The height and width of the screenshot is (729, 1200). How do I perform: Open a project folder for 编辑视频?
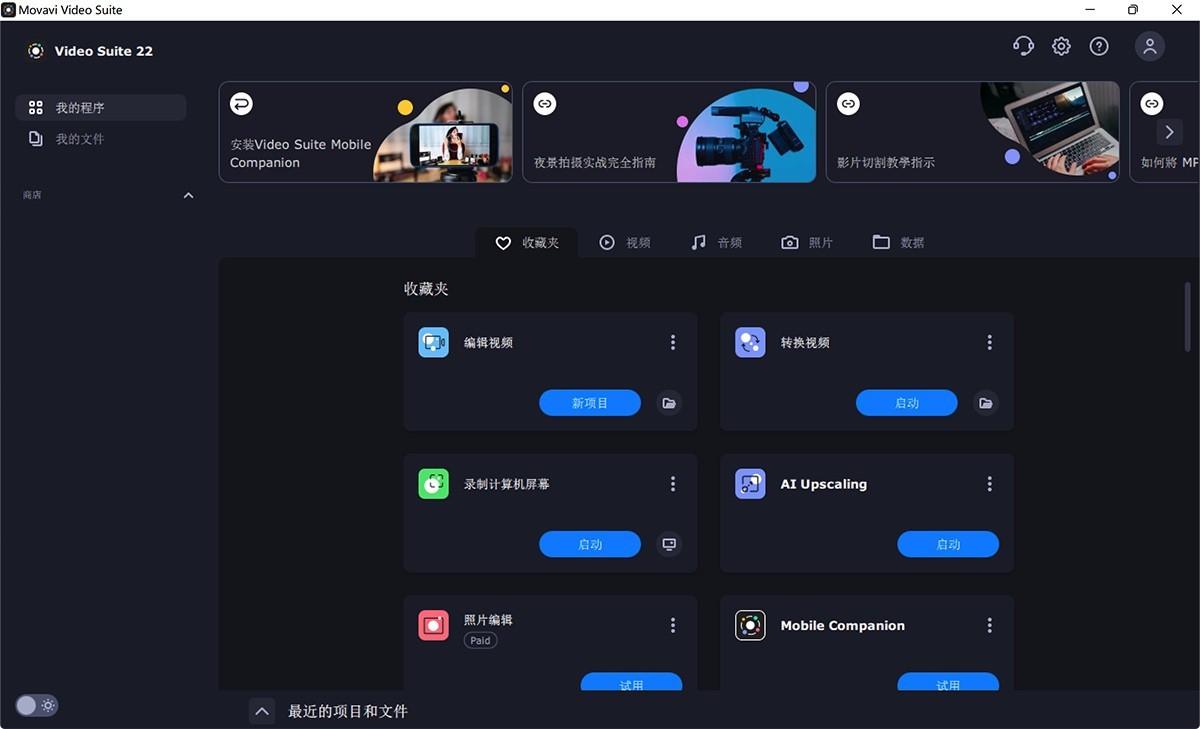[x=670, y=403]
